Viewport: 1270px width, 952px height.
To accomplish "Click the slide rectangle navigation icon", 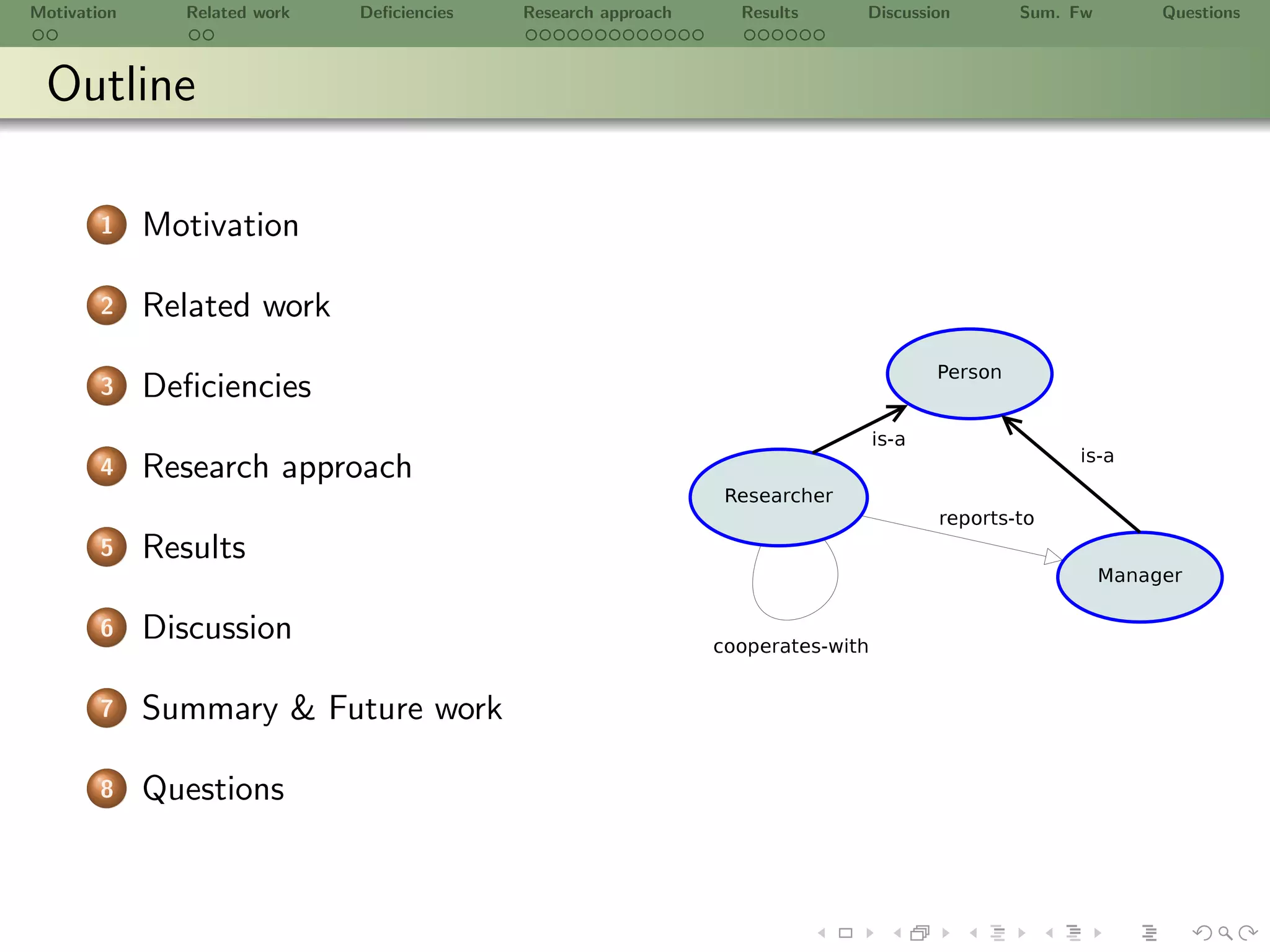I will coord(845,933).
